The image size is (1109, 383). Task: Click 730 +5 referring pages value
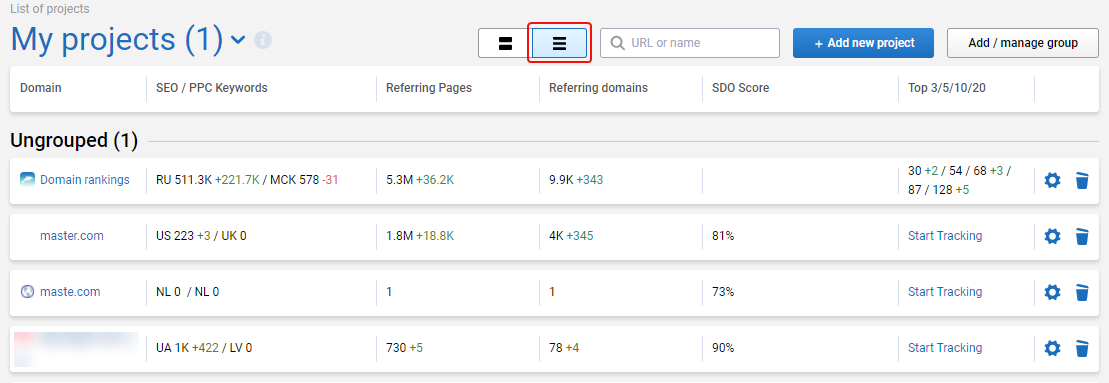405,348
